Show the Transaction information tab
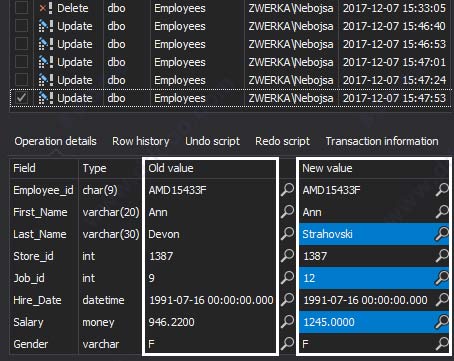The height and width of the screenshot is (361, 454). [382, 141]
